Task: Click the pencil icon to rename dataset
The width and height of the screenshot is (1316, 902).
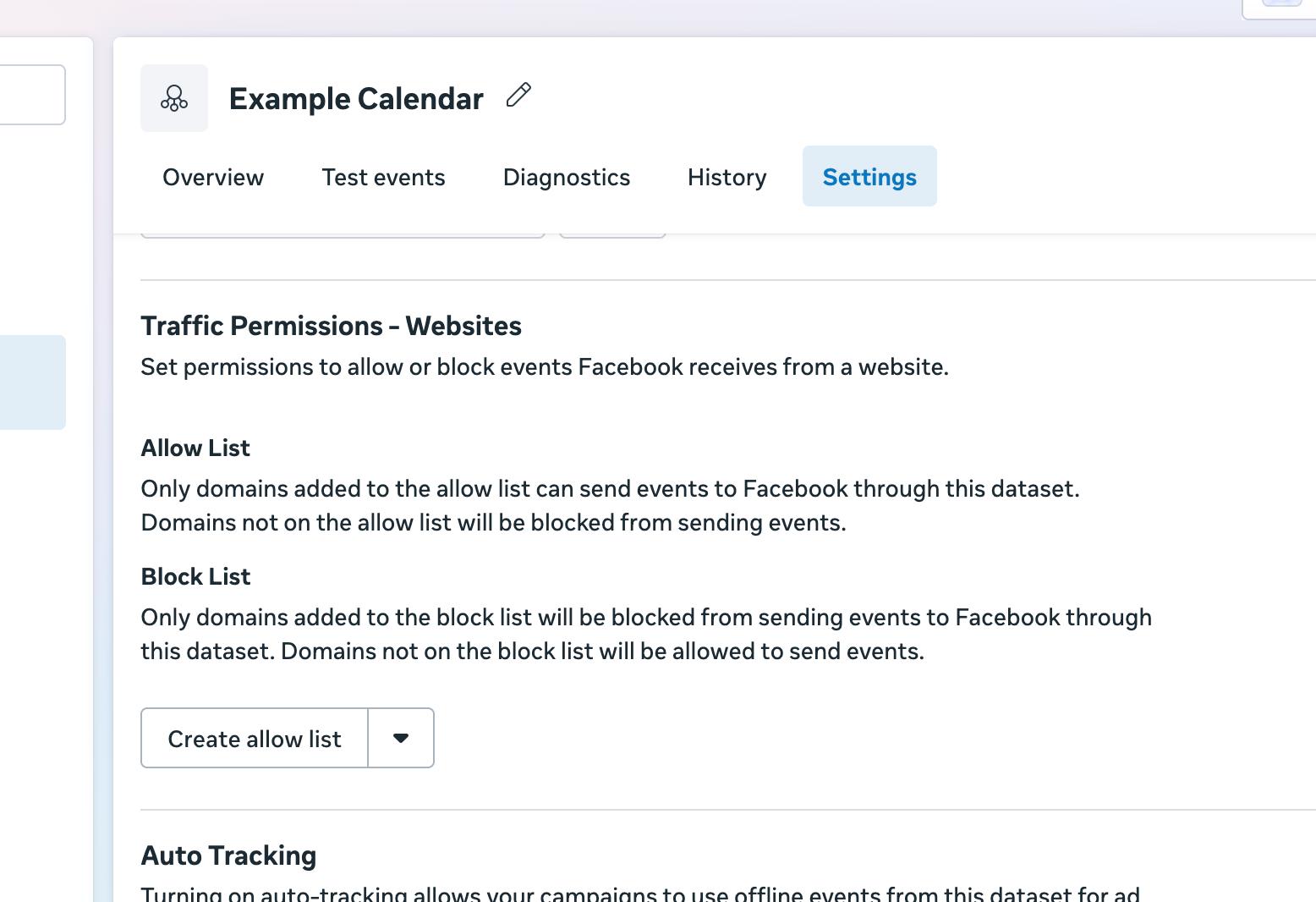Action: click(x=518, y=95)
